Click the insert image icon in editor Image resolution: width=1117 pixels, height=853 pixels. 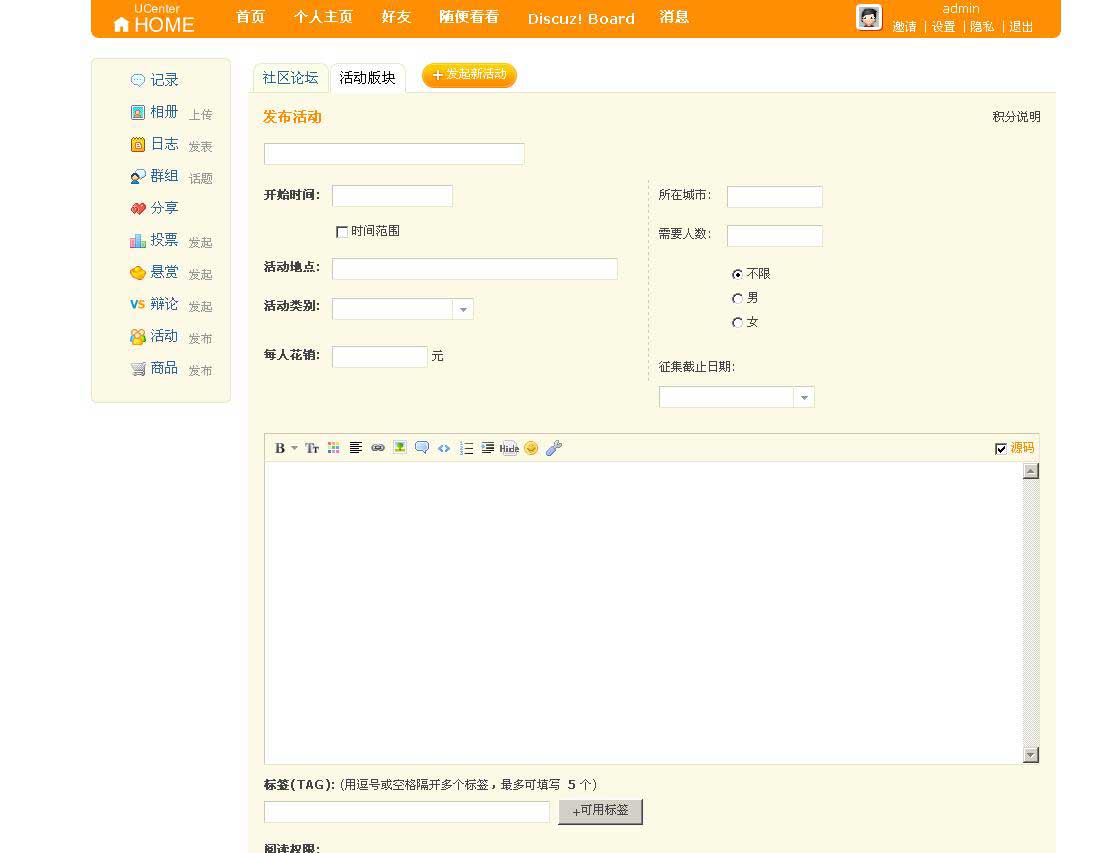coord(400,448)
